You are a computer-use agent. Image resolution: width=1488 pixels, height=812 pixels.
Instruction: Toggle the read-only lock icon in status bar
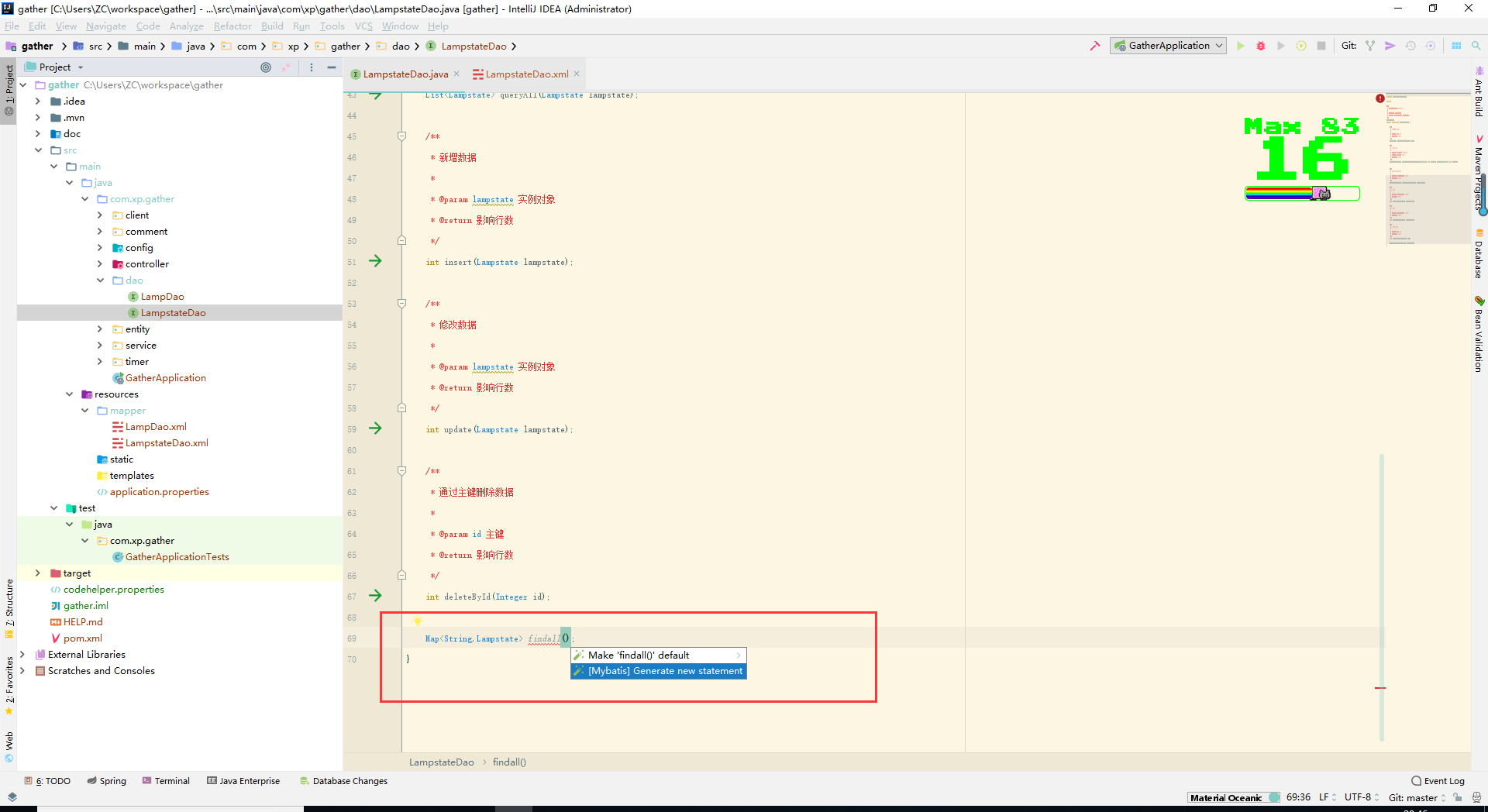(1458, 797)
